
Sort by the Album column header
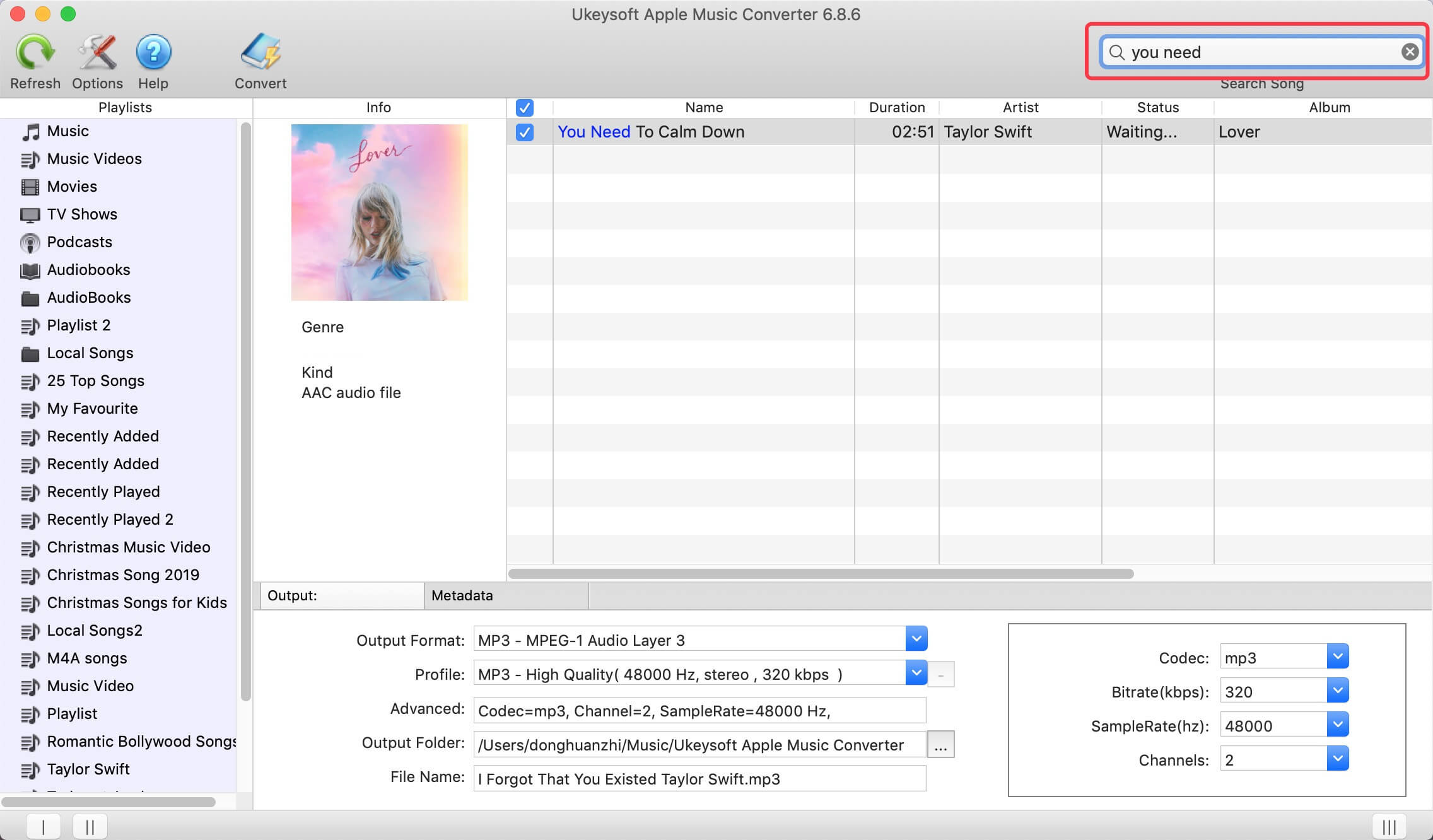coord(1323,108)
